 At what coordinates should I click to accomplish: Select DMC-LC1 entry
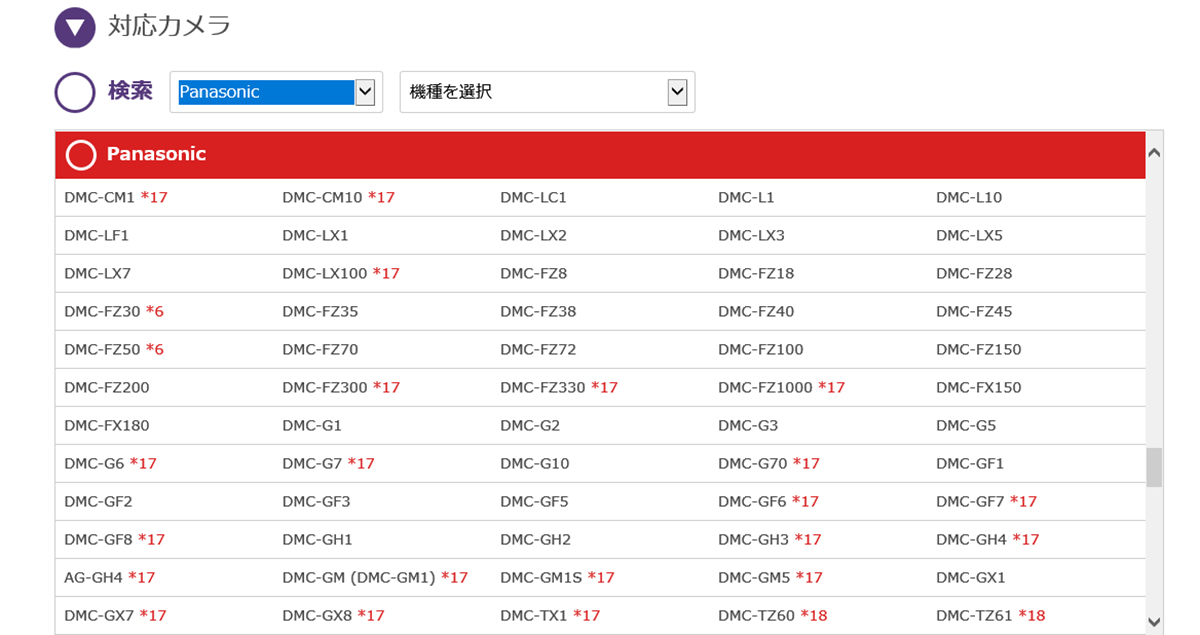click(x=533, y=198)
